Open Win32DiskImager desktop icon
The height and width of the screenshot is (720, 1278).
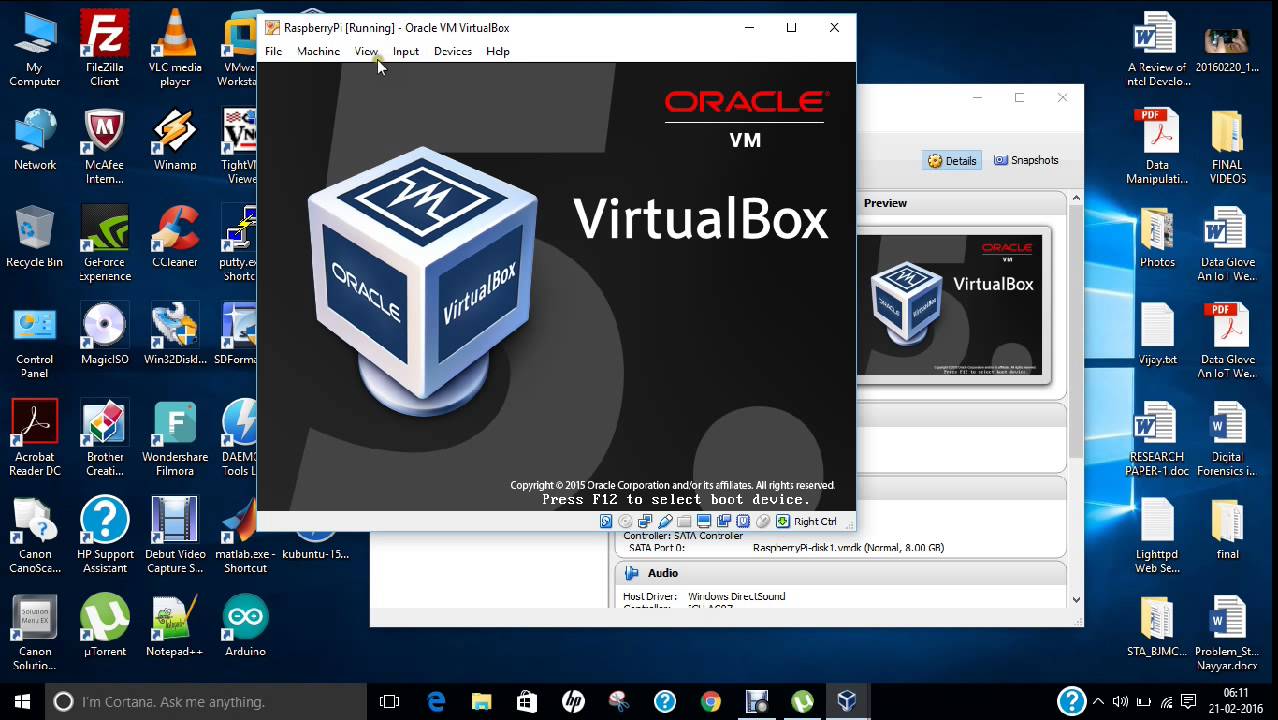pos(175,335)
